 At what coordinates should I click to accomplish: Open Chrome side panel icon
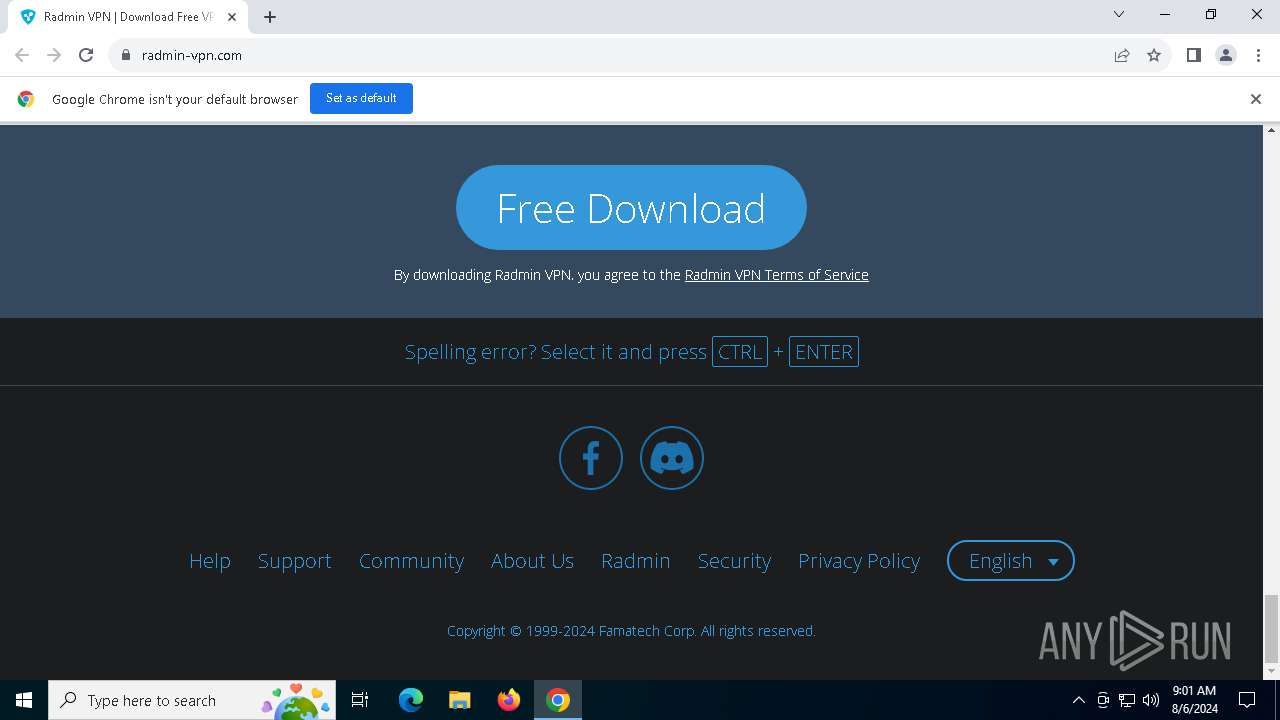[x=1193, y=55]
